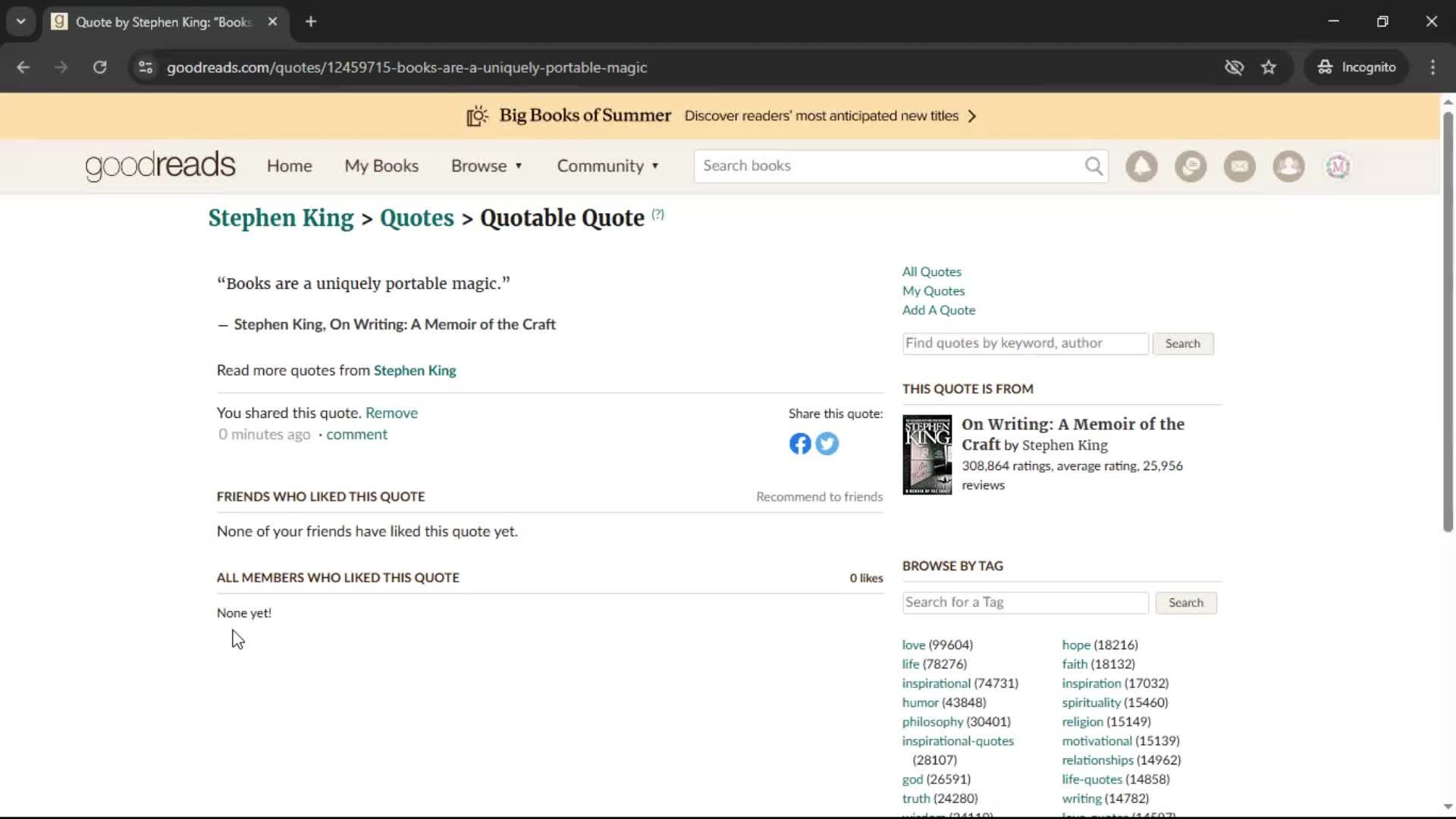Bookmark this page with the star icon
The width and height of the screenshot is (1456, 819).
point(1269,67)
